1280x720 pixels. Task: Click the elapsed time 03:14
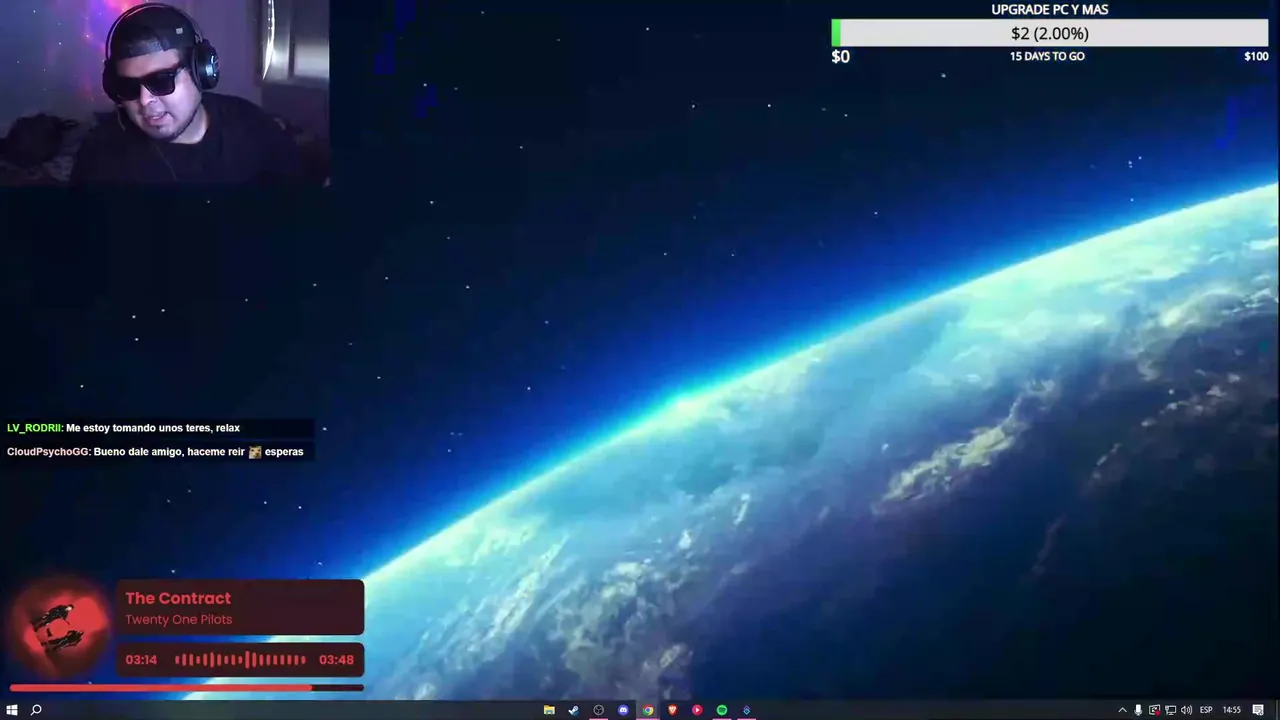(141, 660)
